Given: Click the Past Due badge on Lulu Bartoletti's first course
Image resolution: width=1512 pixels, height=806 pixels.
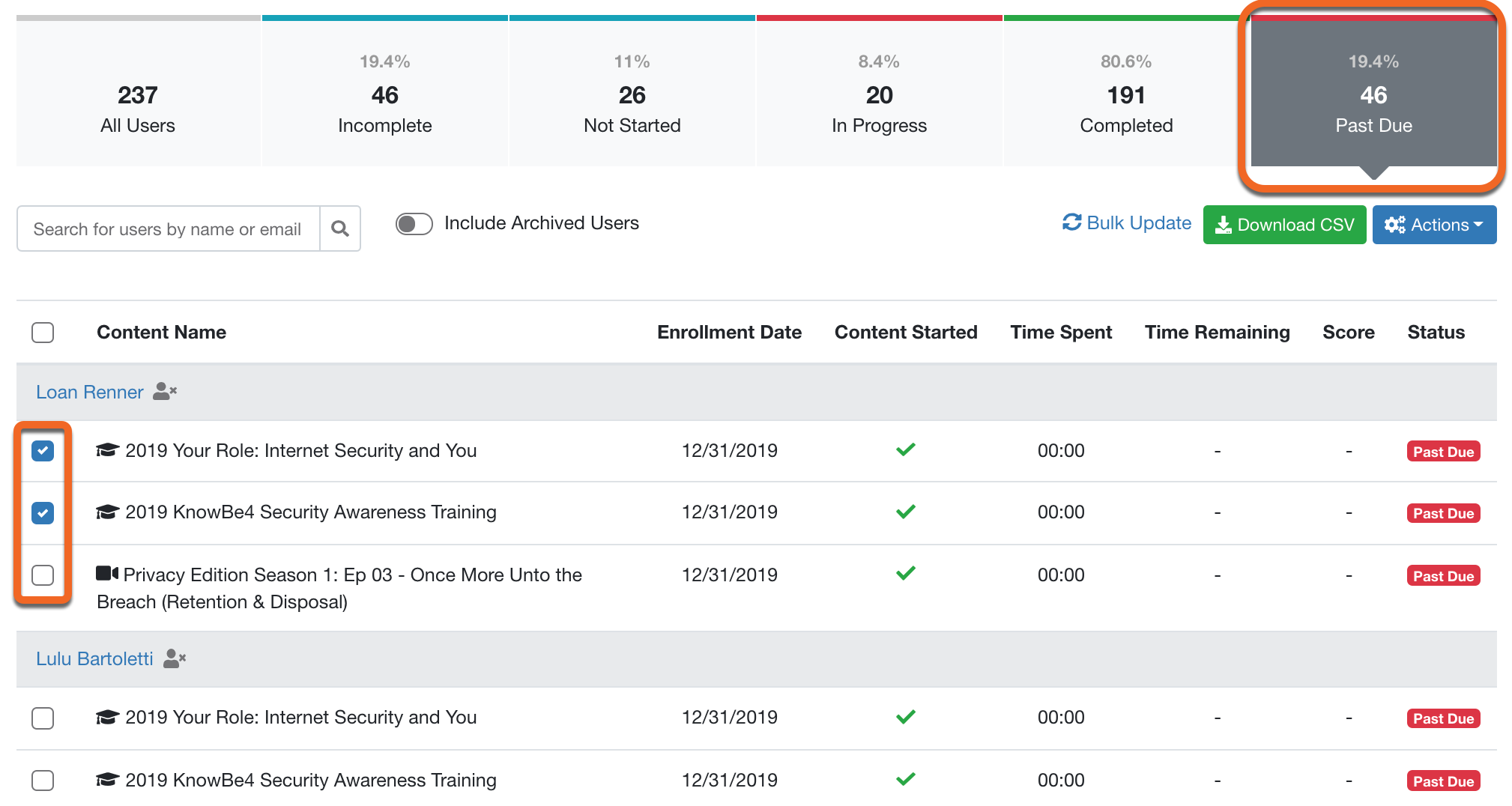Looking at the screenshot, I should pos(1442,718).
